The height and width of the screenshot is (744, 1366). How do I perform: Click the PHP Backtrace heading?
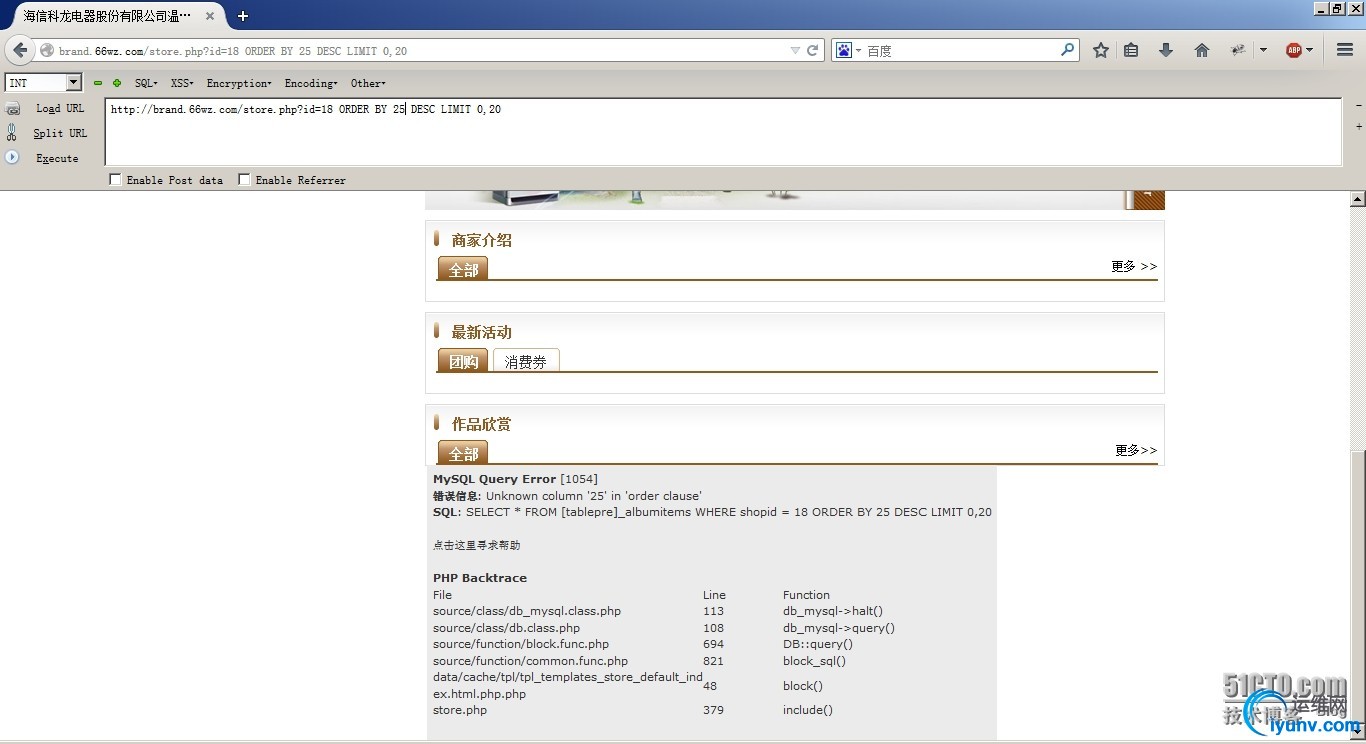pos(480,578)
